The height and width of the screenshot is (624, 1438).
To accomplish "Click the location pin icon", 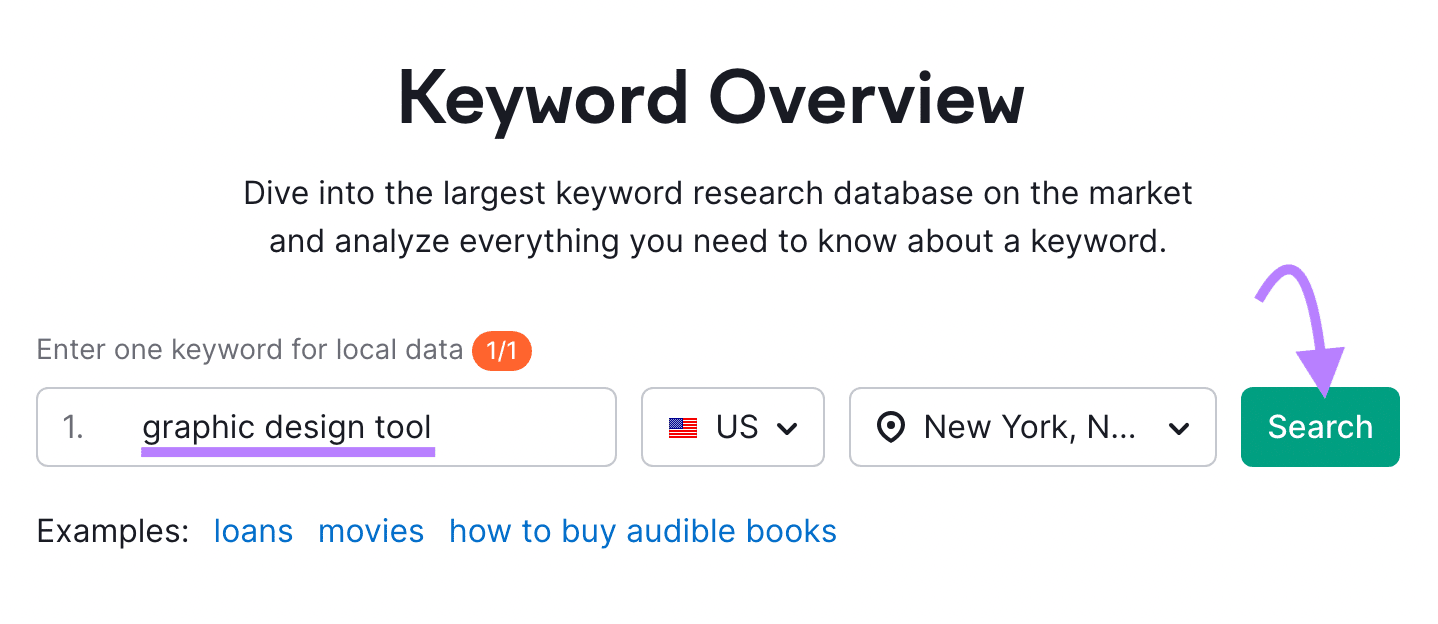I will tap(888, 428).
